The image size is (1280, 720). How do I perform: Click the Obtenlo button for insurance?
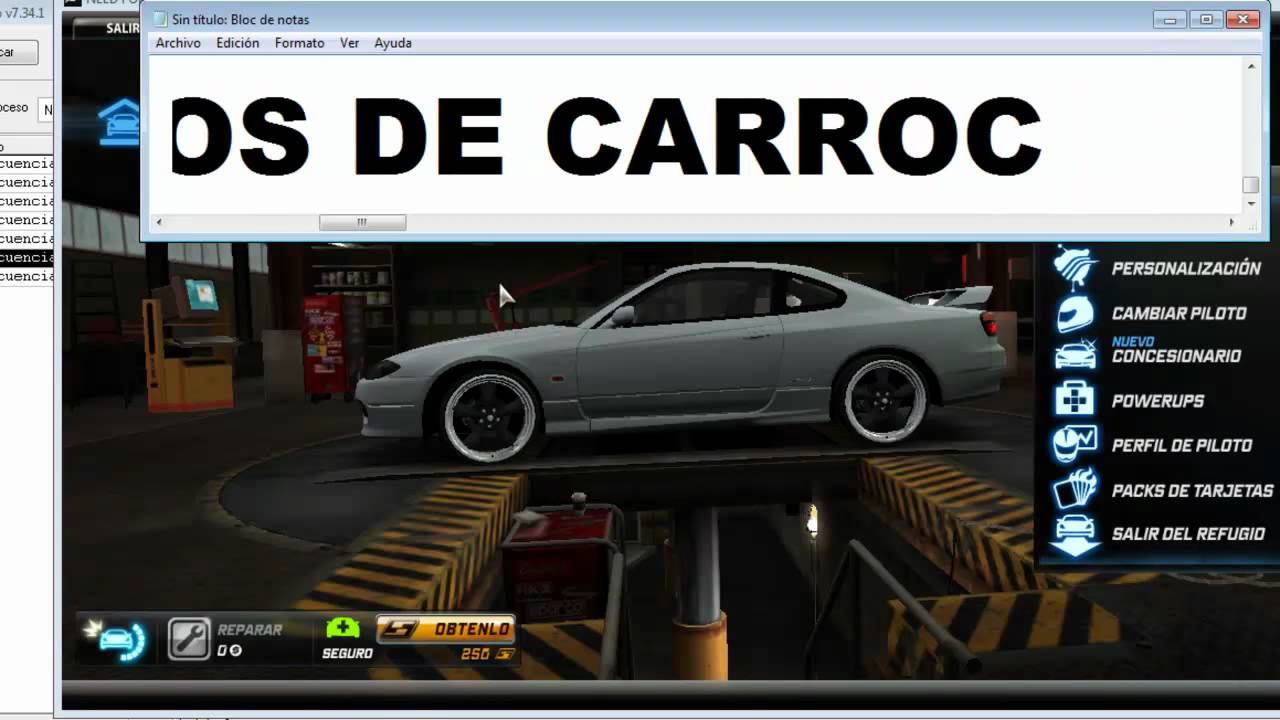pos(445,629)
